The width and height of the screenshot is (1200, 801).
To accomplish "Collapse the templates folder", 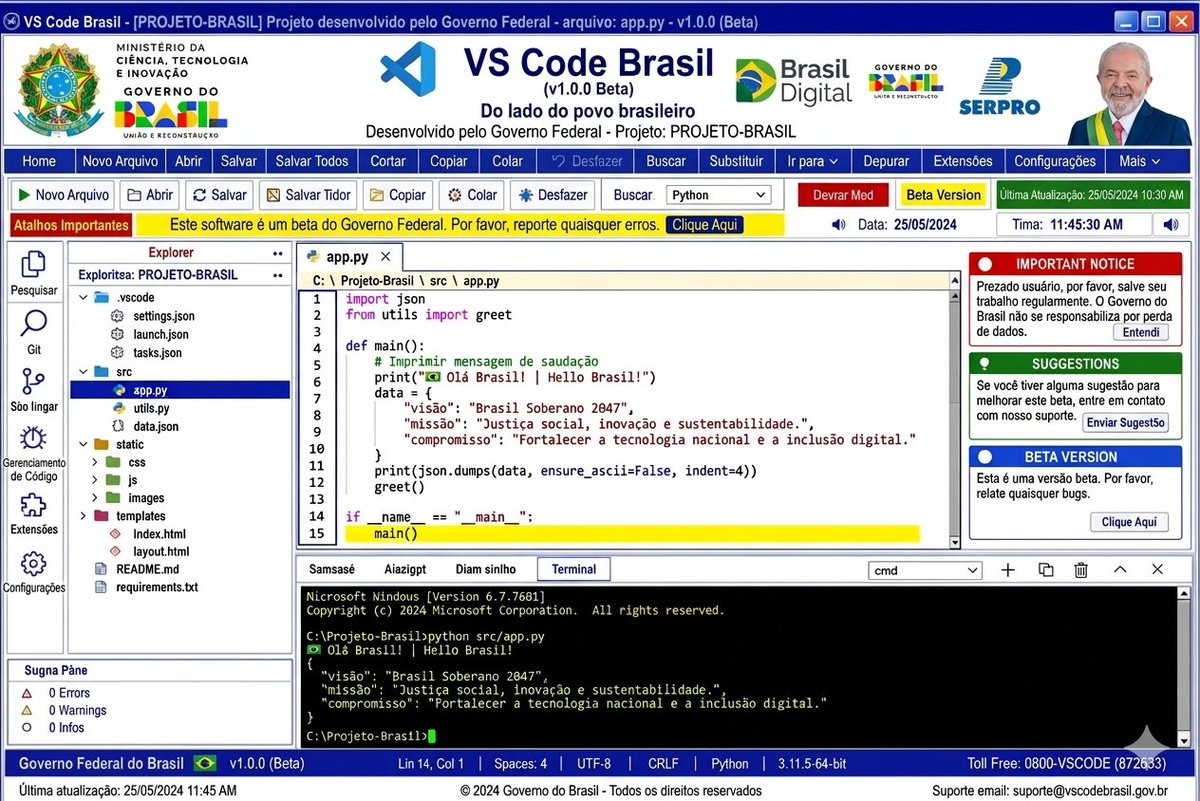I will 83,516.
